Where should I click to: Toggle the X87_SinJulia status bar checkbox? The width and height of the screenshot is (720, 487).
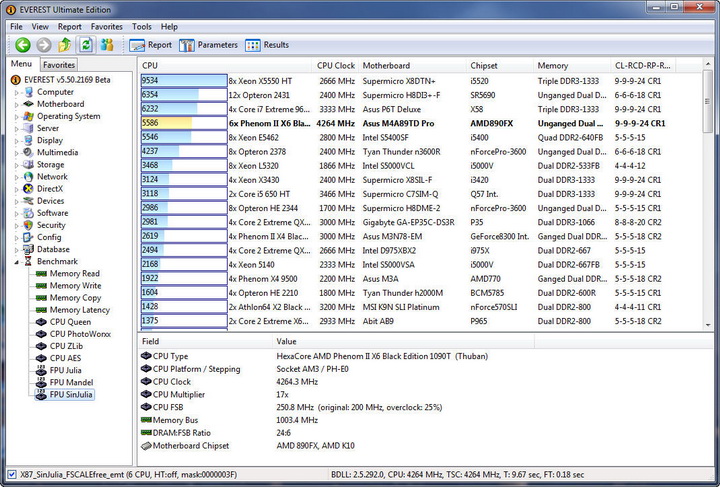click(x=12, y=475)
